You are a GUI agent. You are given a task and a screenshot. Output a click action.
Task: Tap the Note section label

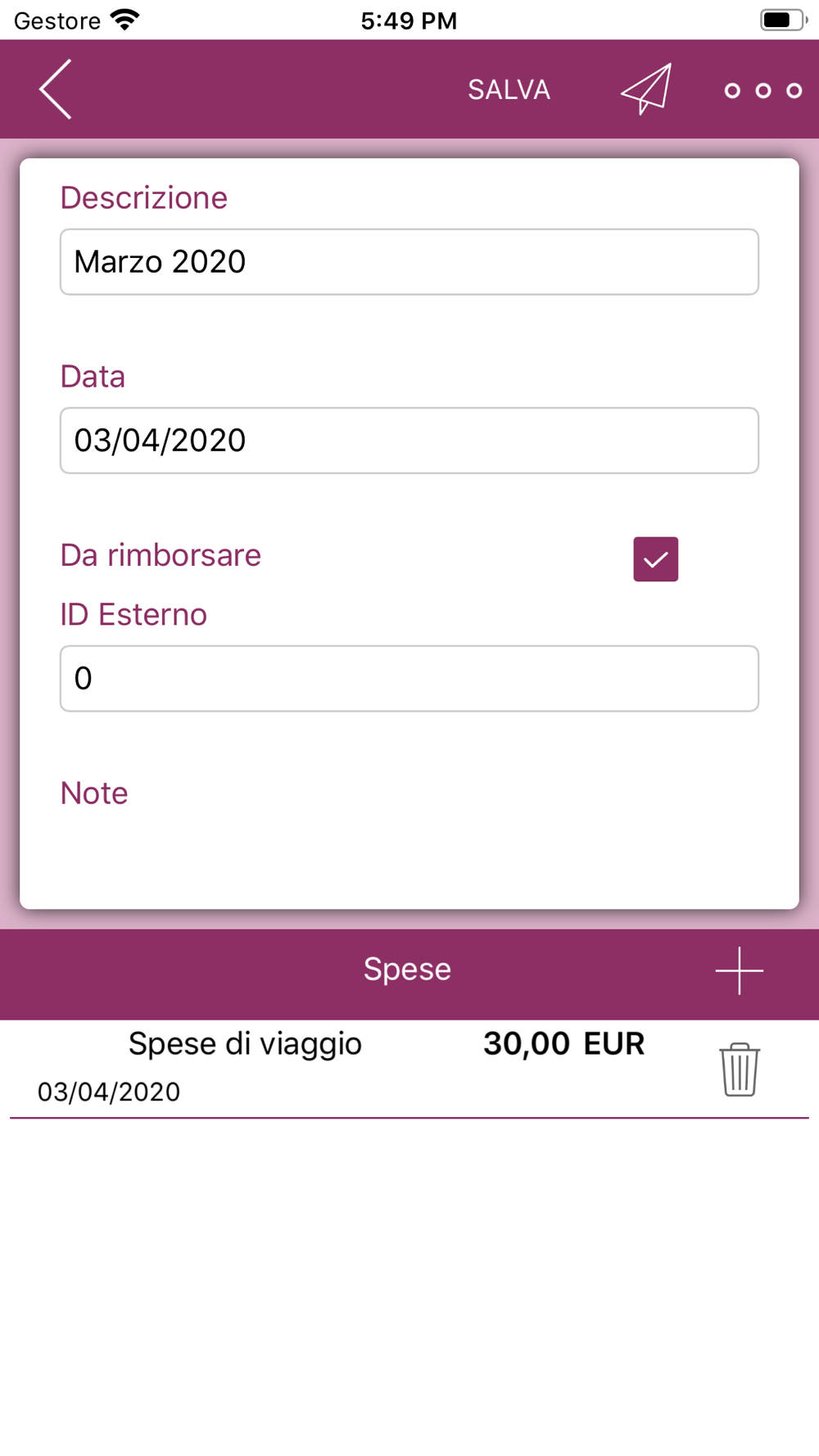94,793
